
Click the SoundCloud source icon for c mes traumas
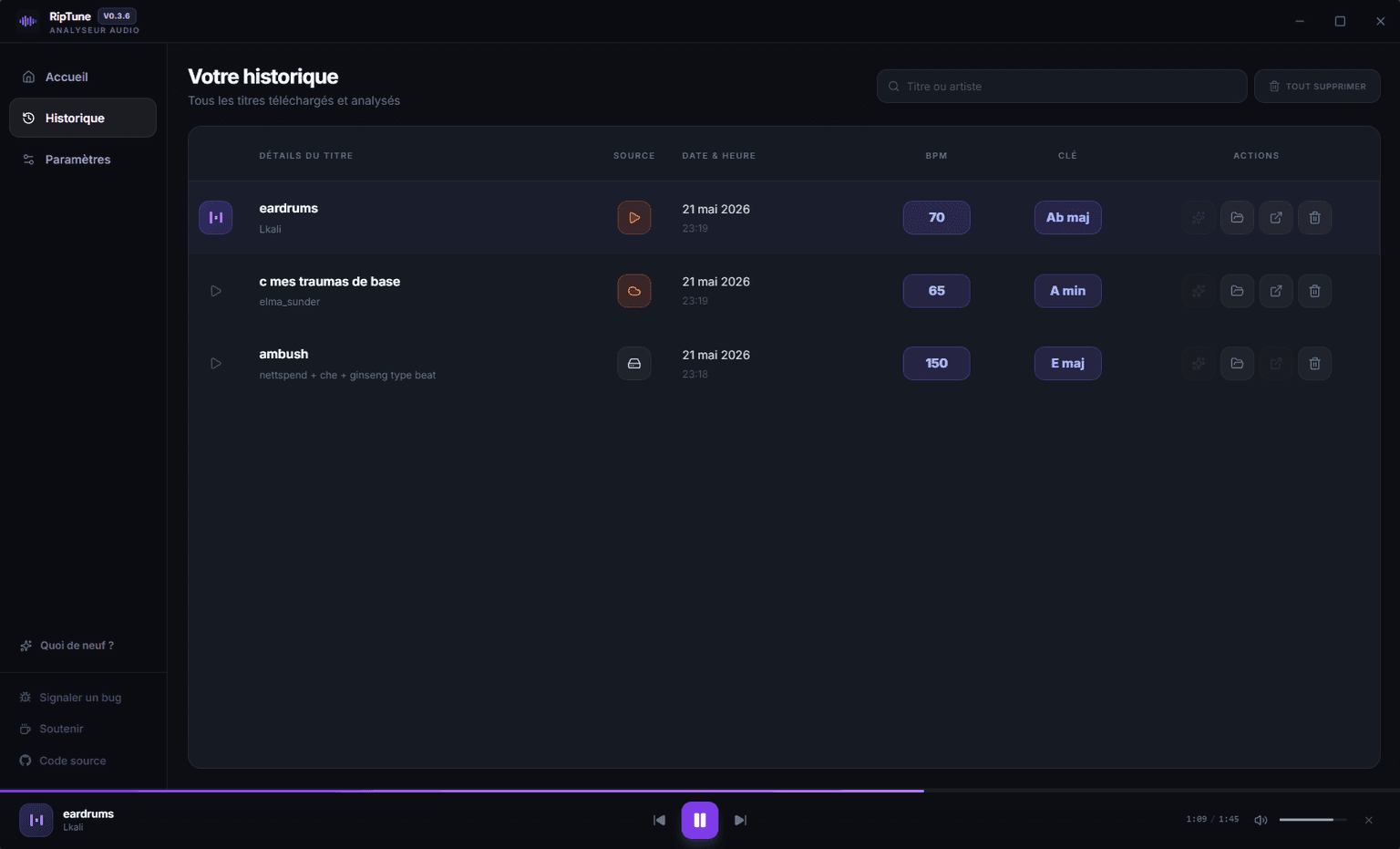point(634,291)
